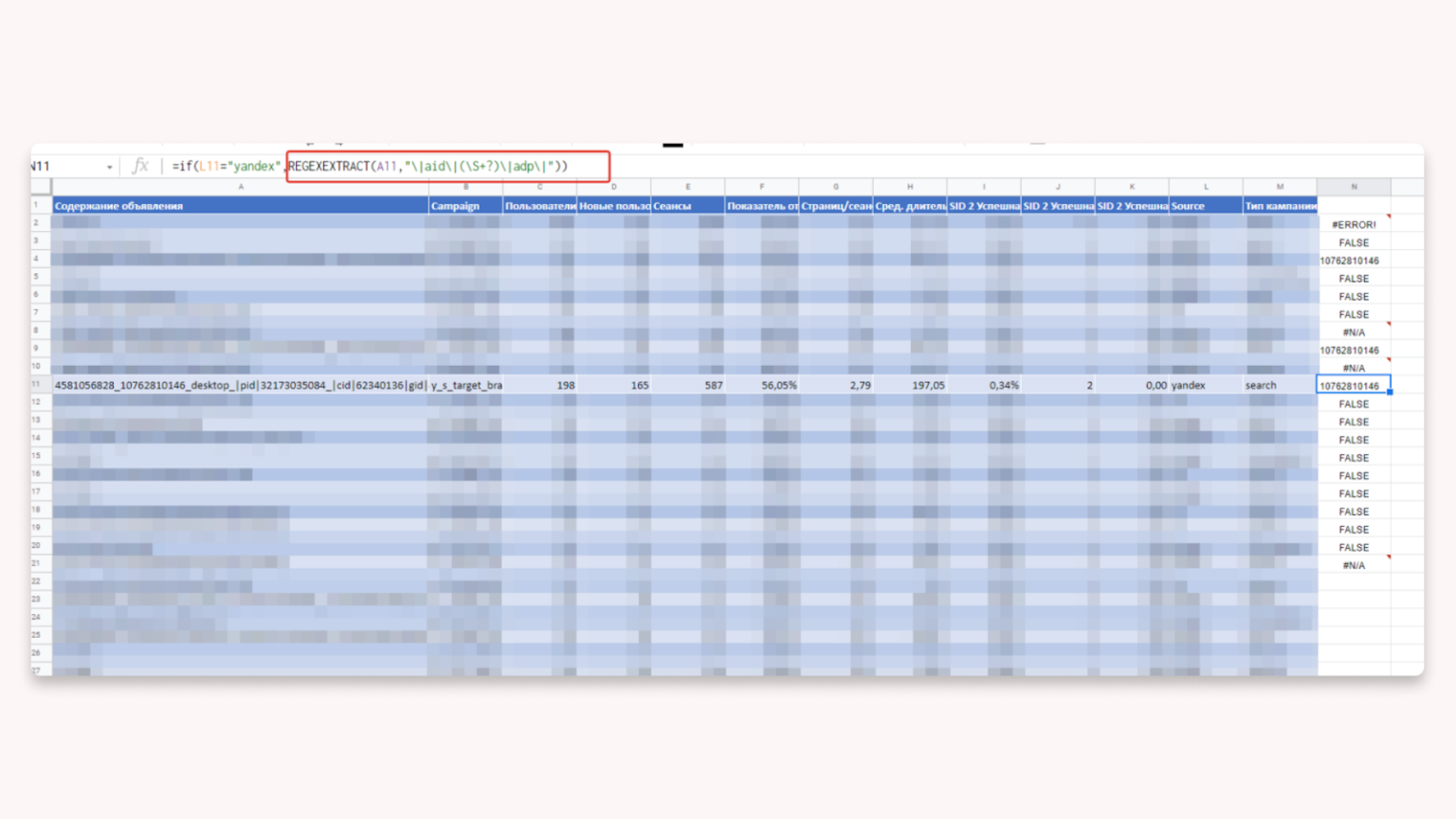The height and width of the screenshot is (819, 1456).
Task: Select the 'yandex' cell in row 11
Action: click(x=1206, y=386)
